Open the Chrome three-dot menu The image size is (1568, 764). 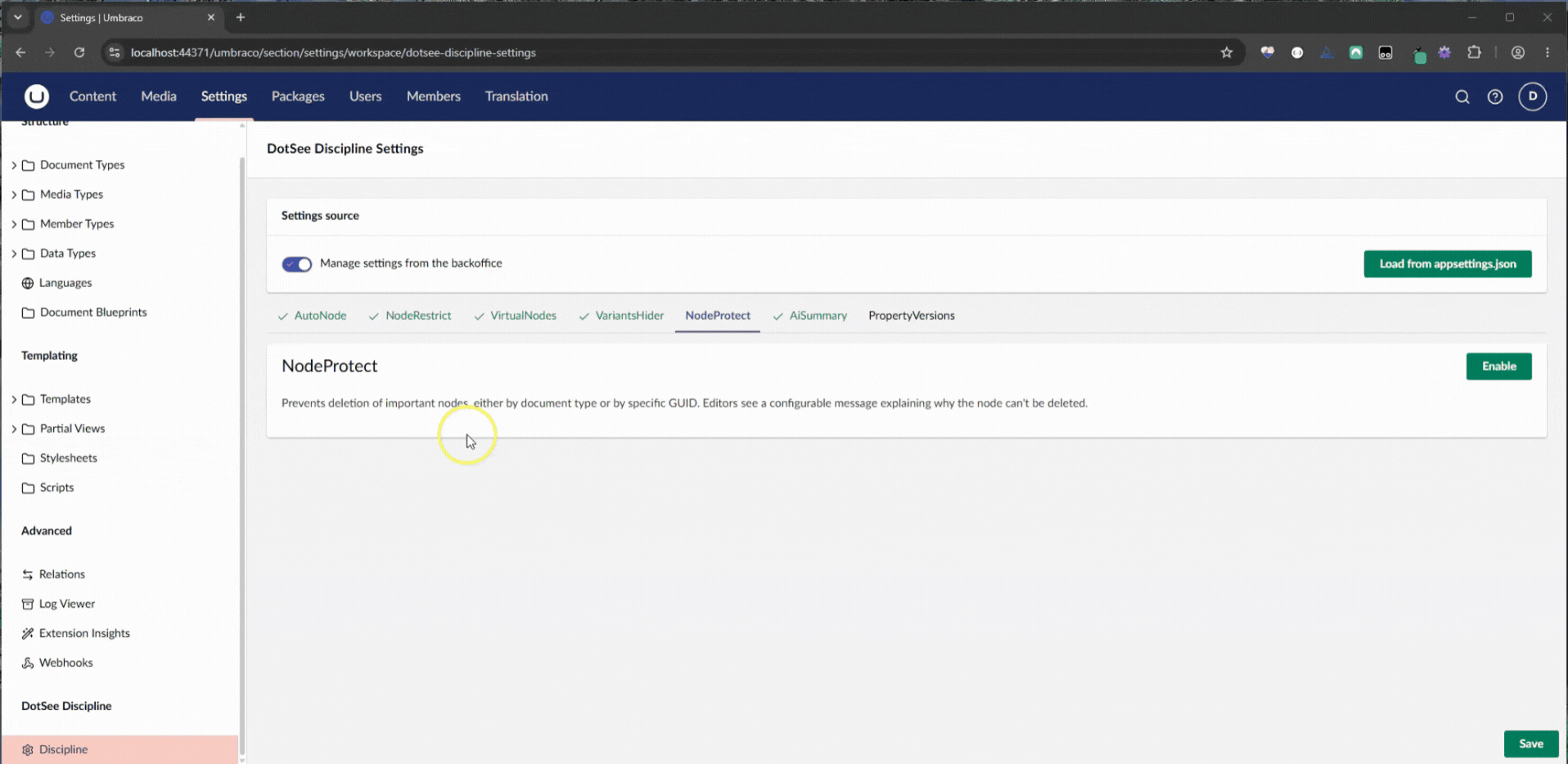click(x=1547, y=52)
